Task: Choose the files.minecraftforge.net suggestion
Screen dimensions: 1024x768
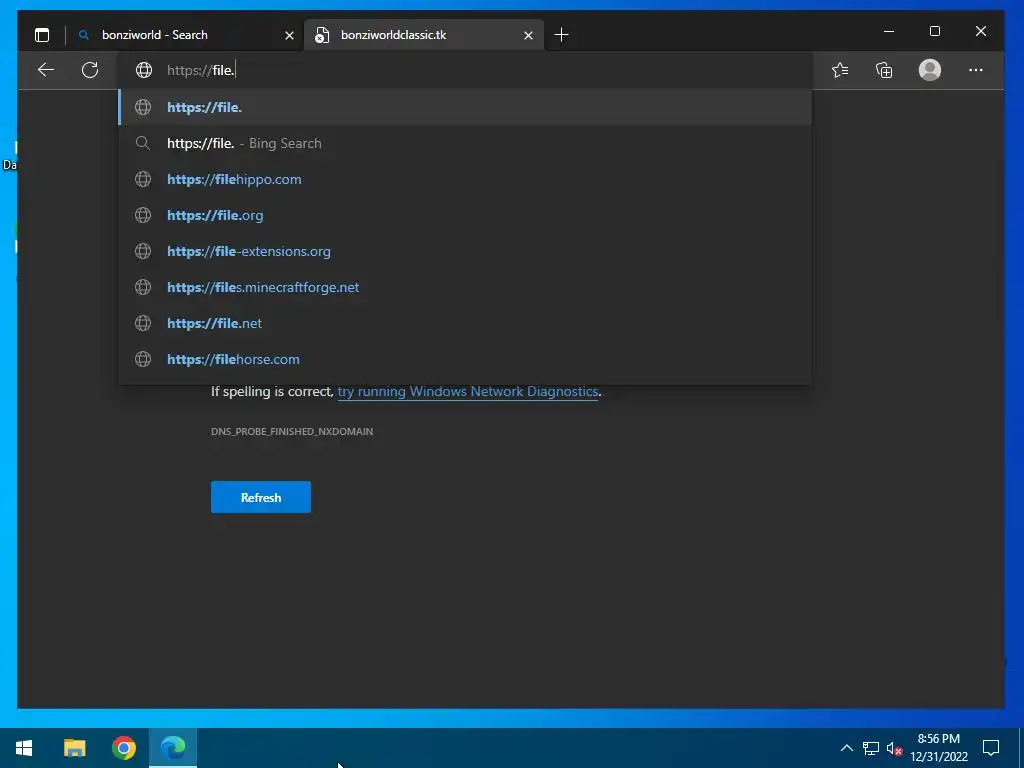Action: (465, 287)
